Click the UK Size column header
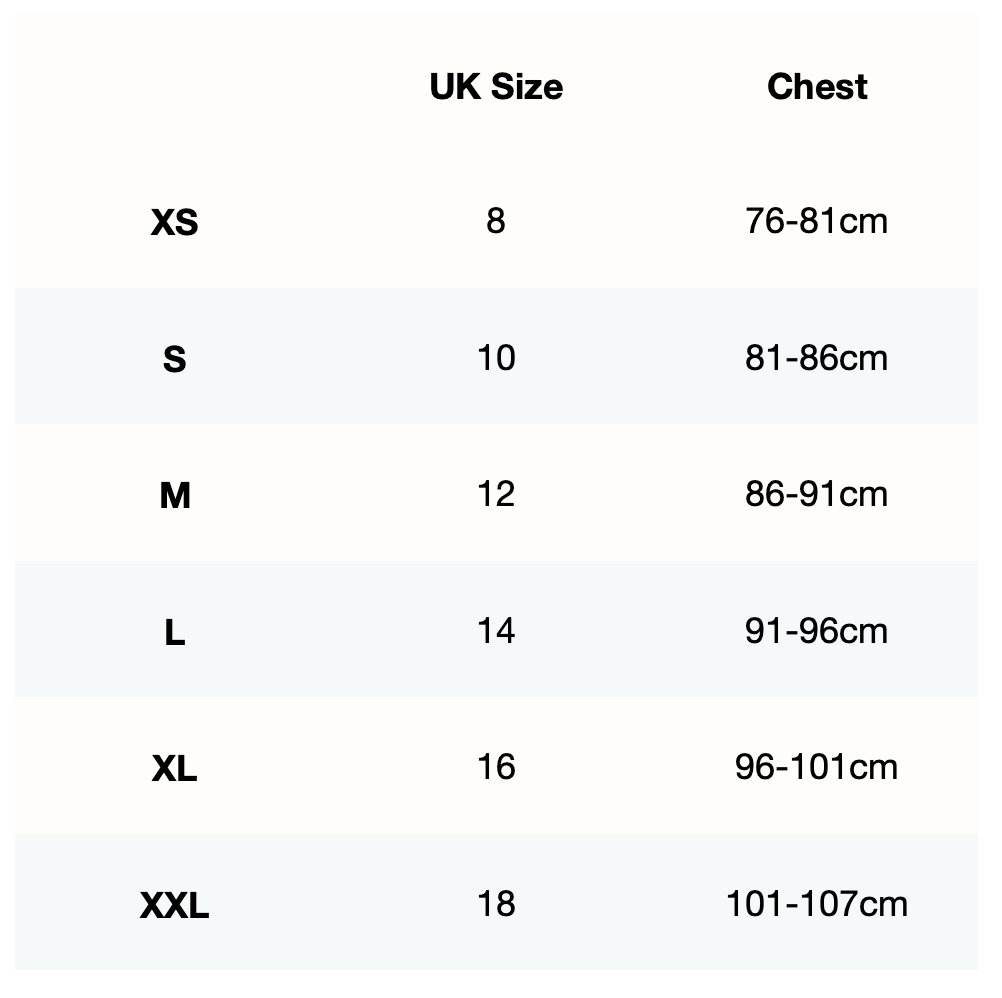 click(x=496, y=87)
